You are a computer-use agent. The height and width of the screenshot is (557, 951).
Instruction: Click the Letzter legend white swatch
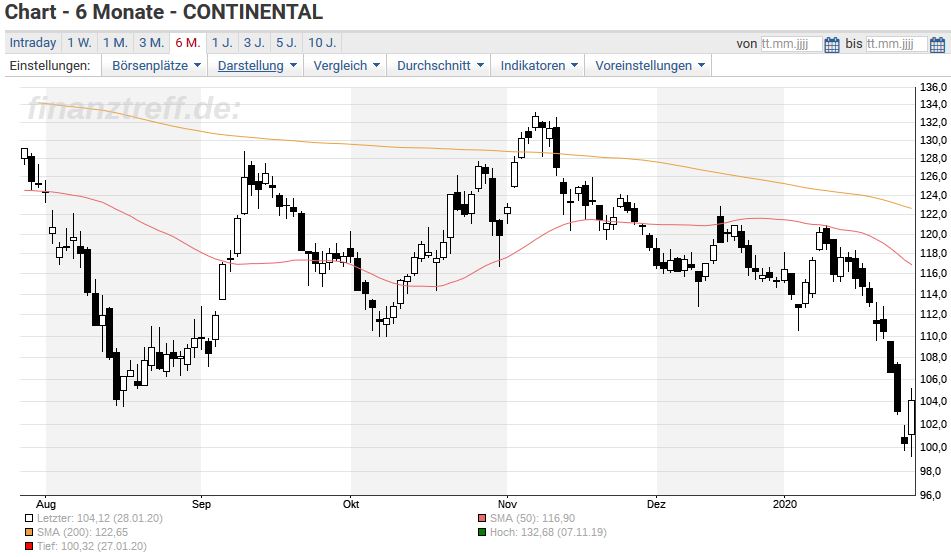point(29,519)
